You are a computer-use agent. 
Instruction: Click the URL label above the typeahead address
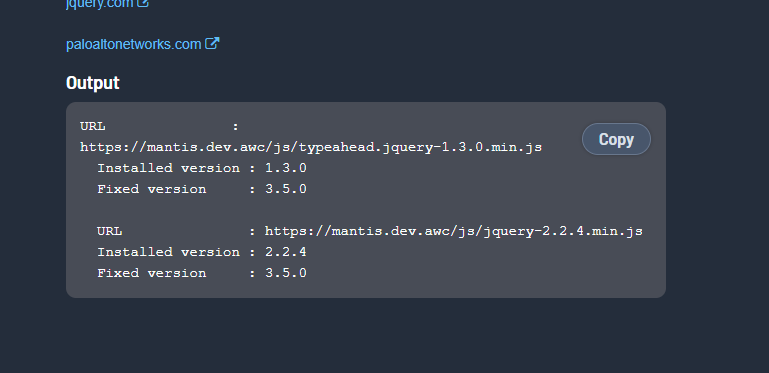(93, 126)
